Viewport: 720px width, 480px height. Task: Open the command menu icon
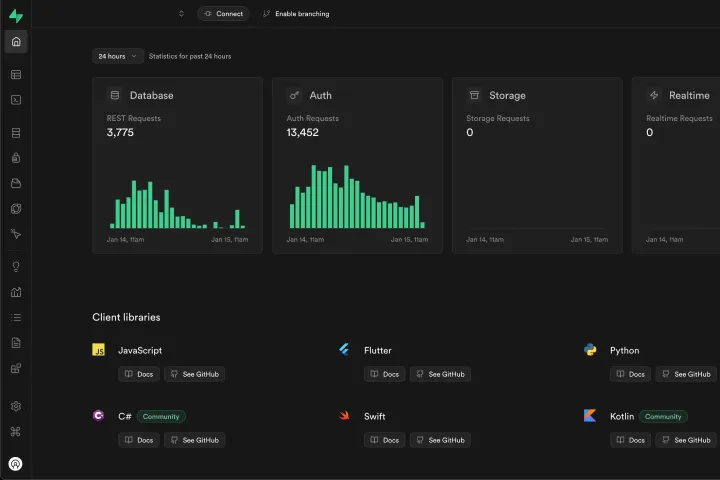(x=16, y=432)
